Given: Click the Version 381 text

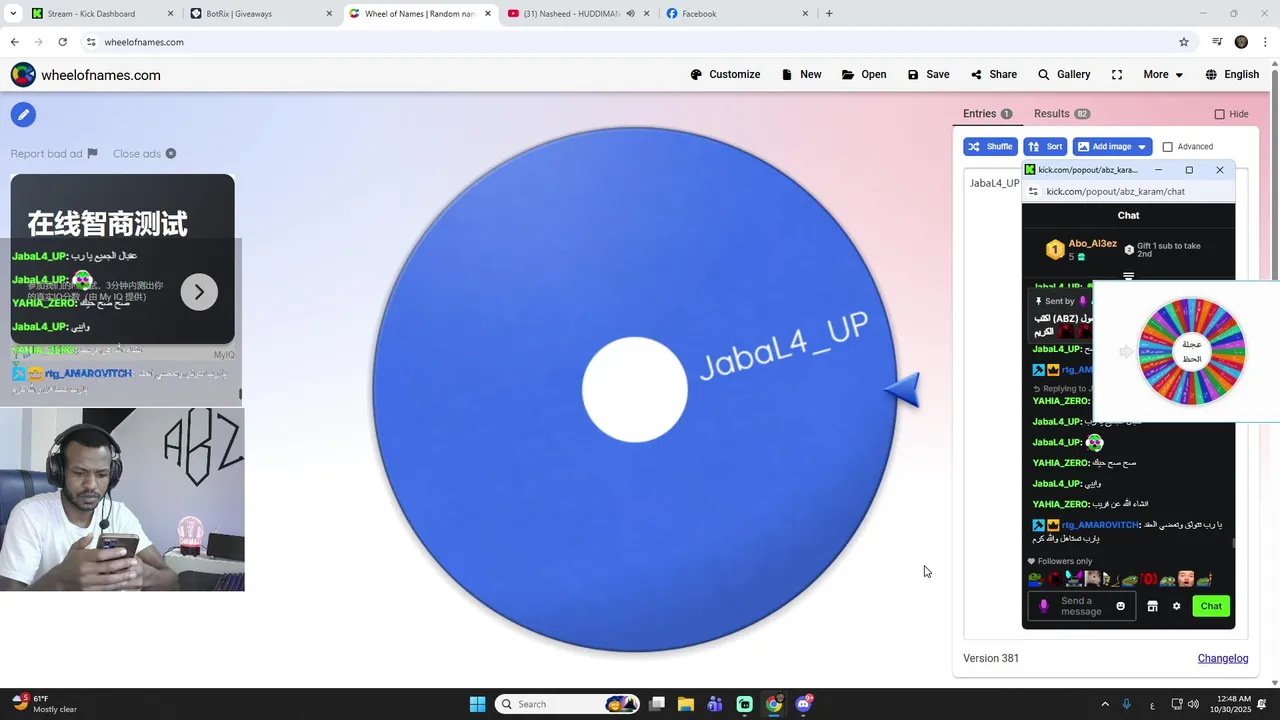Looking at the screenshot, I should tap(991, 658).
